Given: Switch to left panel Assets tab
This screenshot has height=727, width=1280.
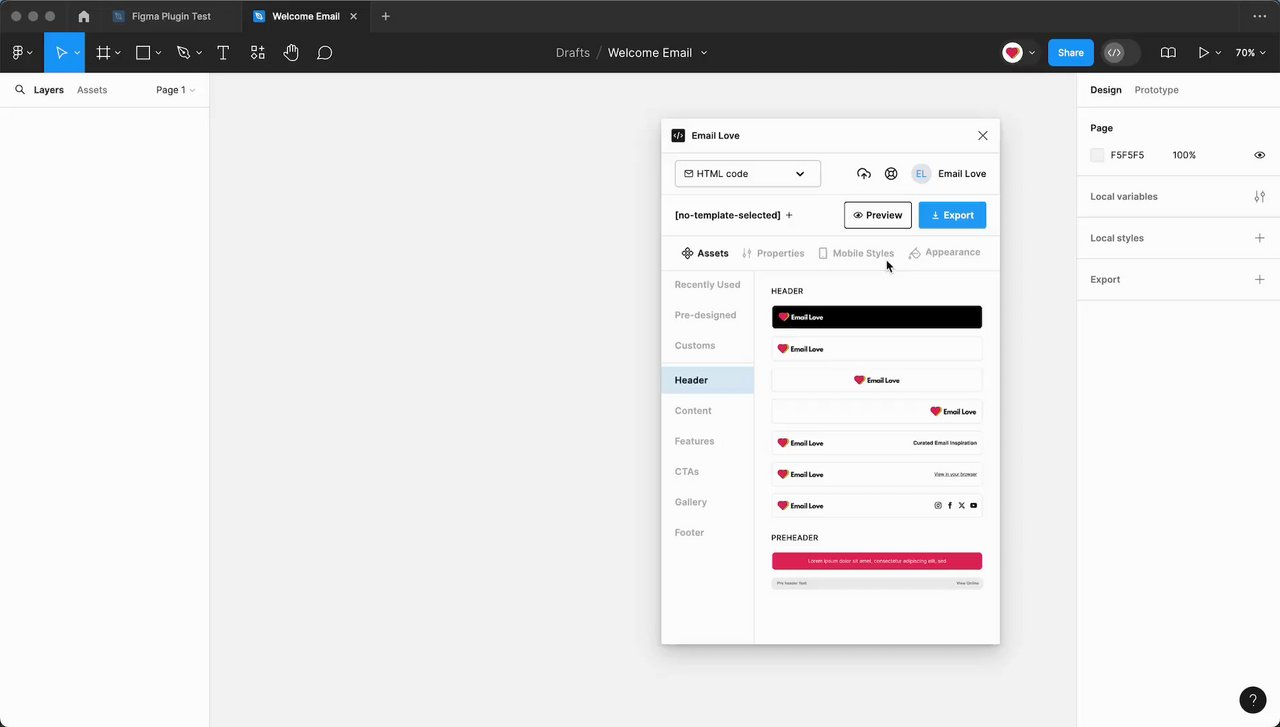Looking at the screenshot, I should point(92,90).
